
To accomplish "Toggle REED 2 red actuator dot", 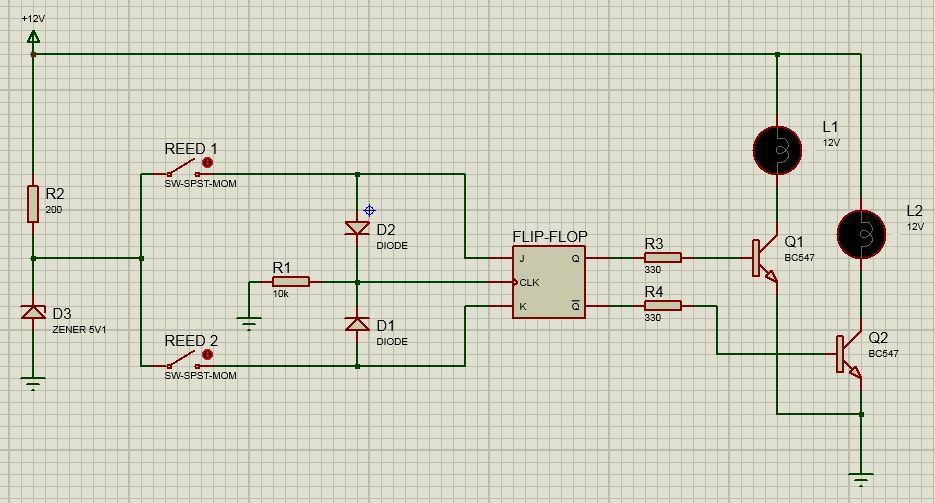I will pos(208,354).
